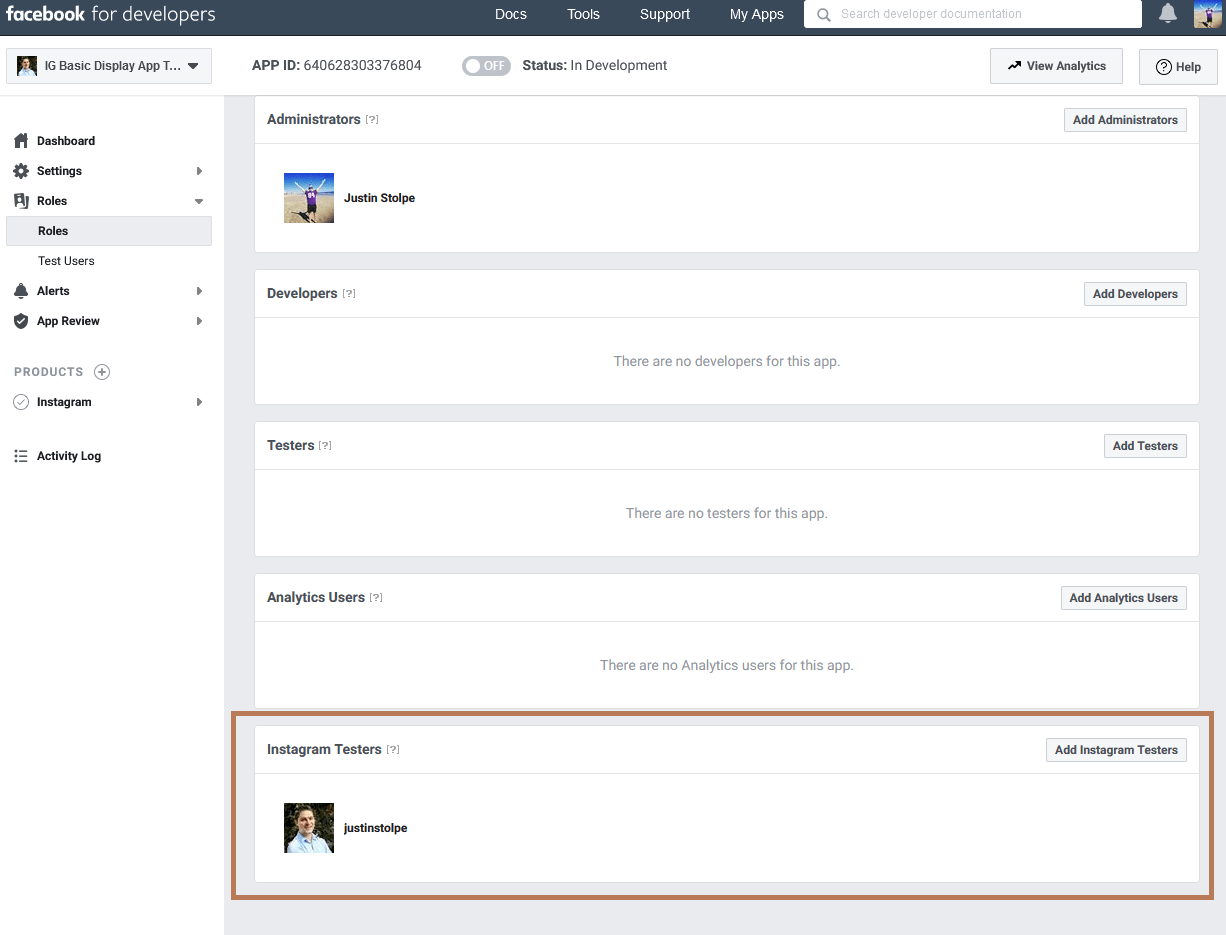This screenshot has height=935, width=1226.
Task: Click the help icon beside Analytics Users
Action: tap(376, 598)
